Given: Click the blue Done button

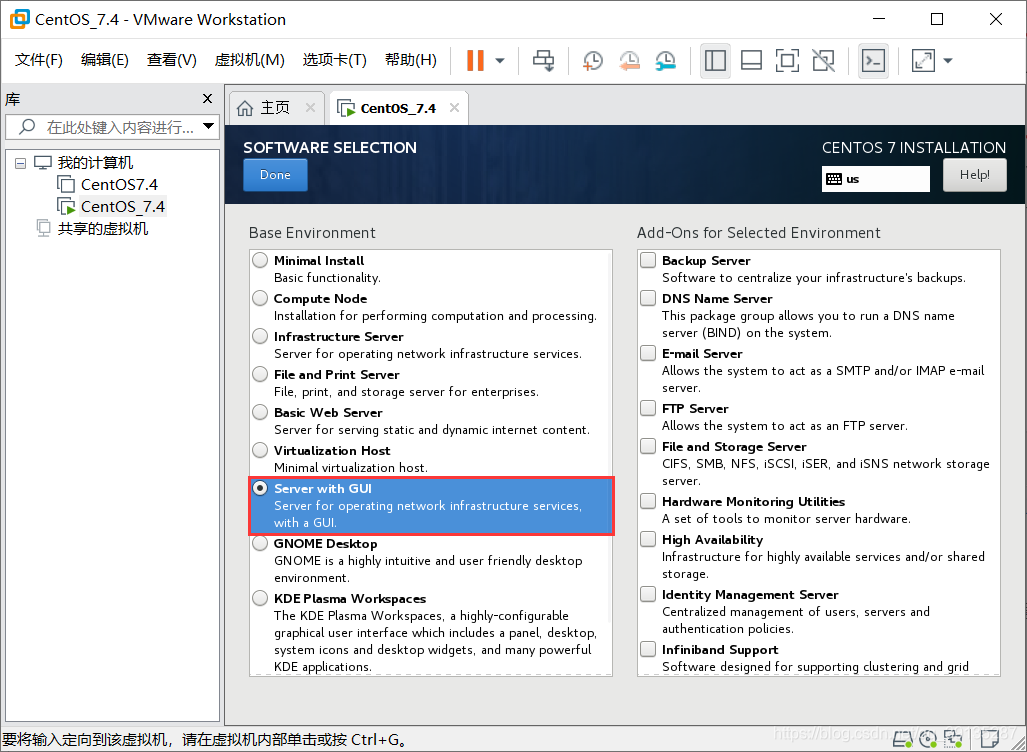Looking at the screenshot, I should click(275, 175).
